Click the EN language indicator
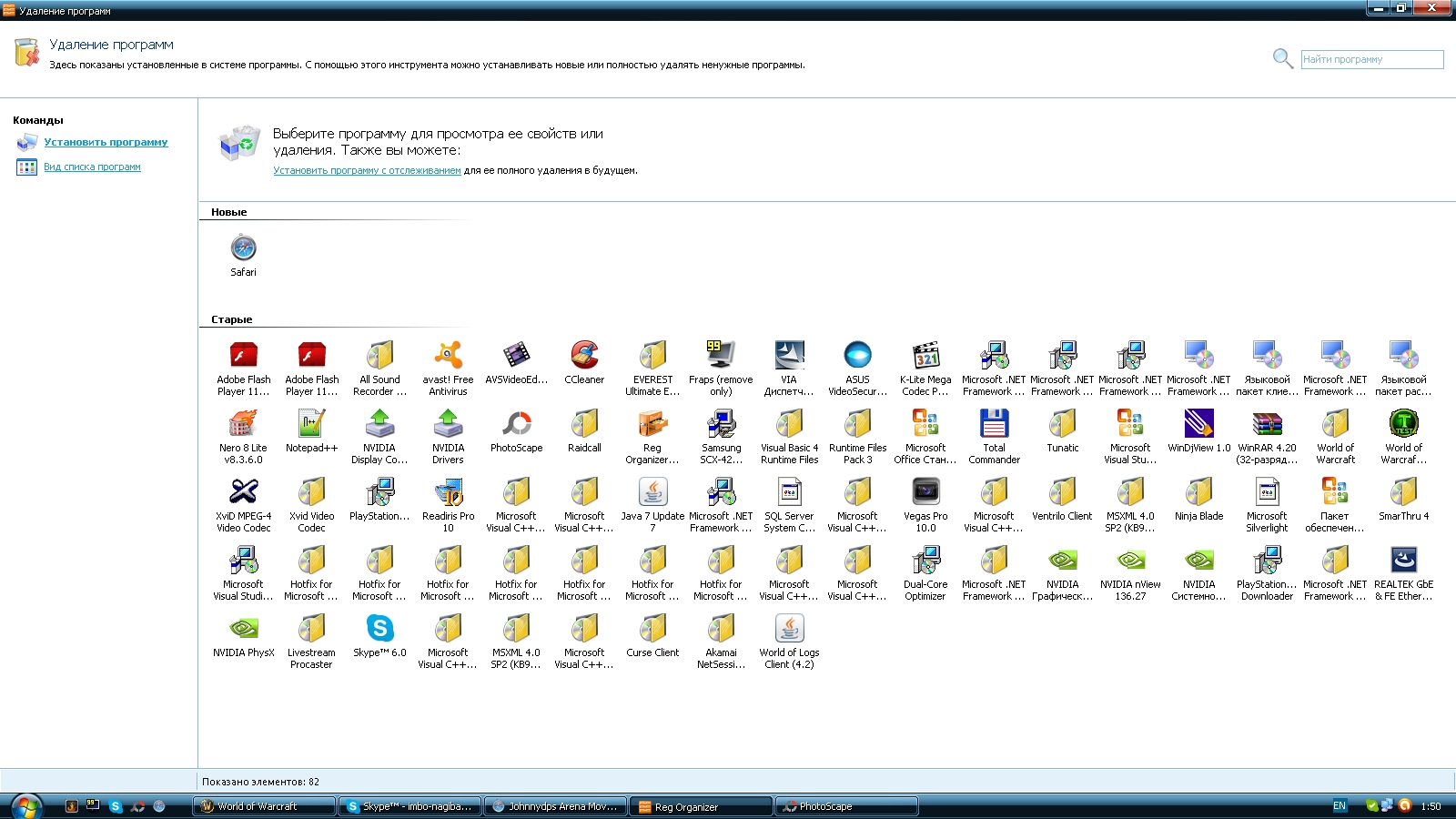Viewport: 1456px width, 819px height. [x=1340, y=806]
